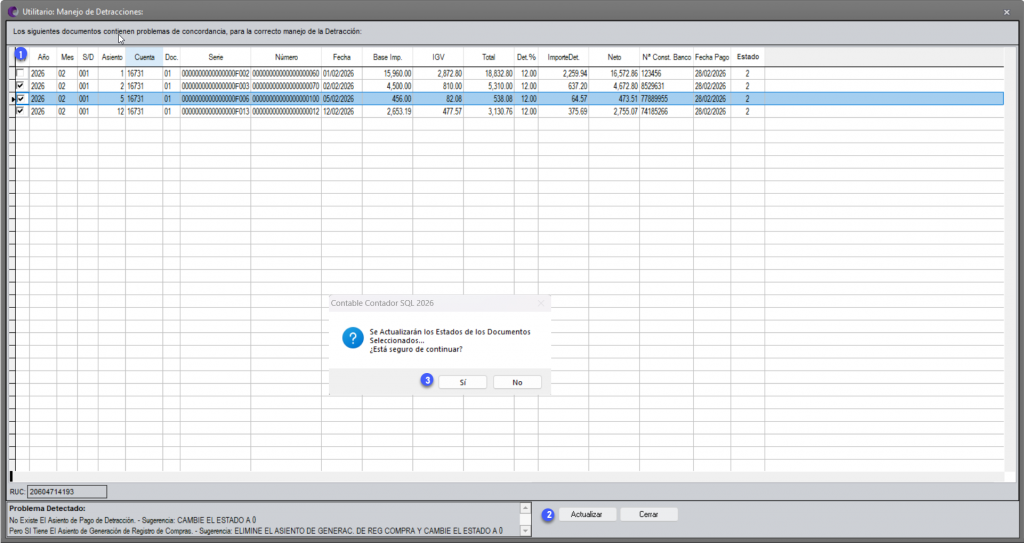Click the IGV column header
The height and width of the screenshot is (543, 1024).
tap(438, 57)
